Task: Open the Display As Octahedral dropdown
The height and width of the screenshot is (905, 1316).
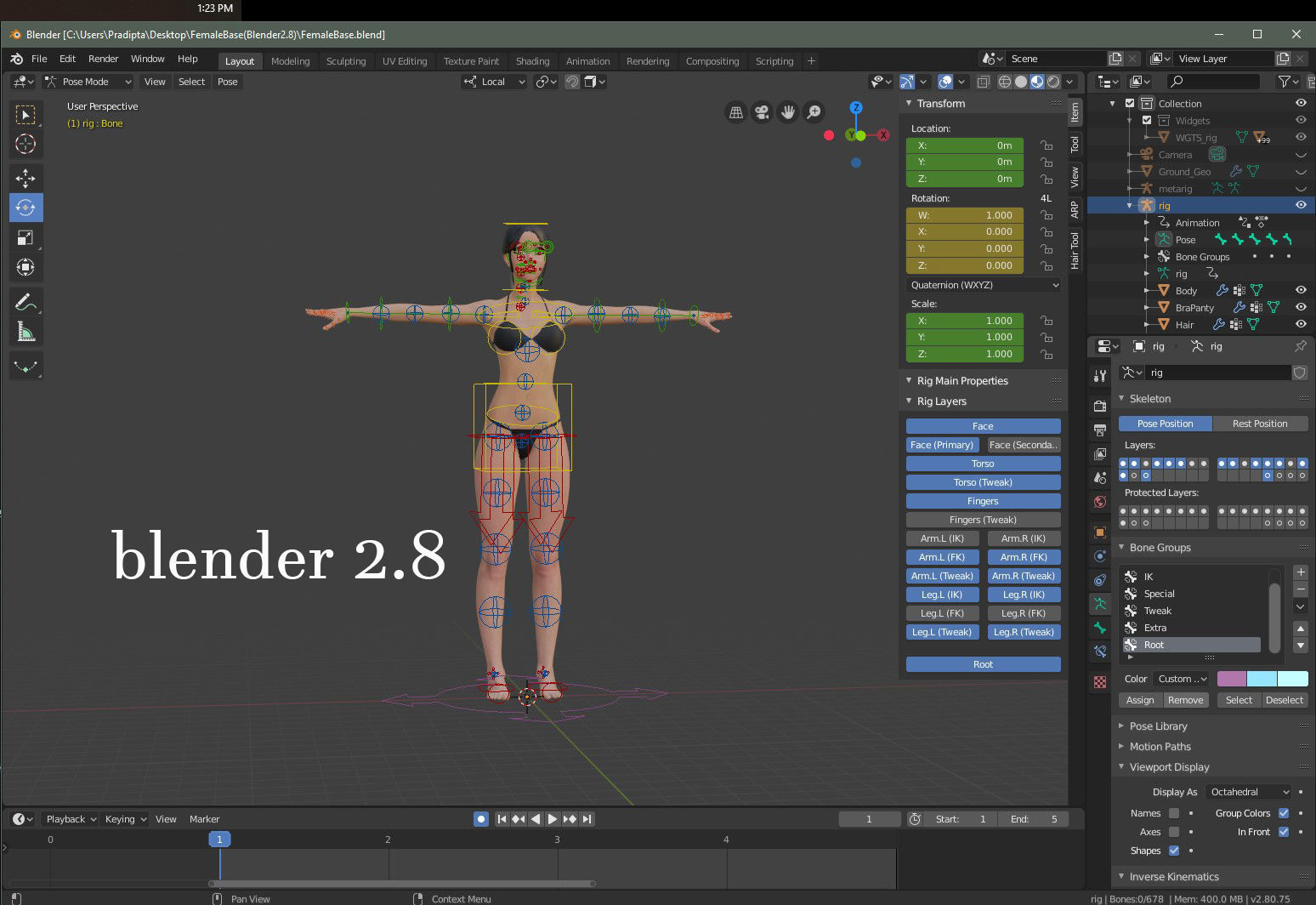Action: [x=1248, y=792]
